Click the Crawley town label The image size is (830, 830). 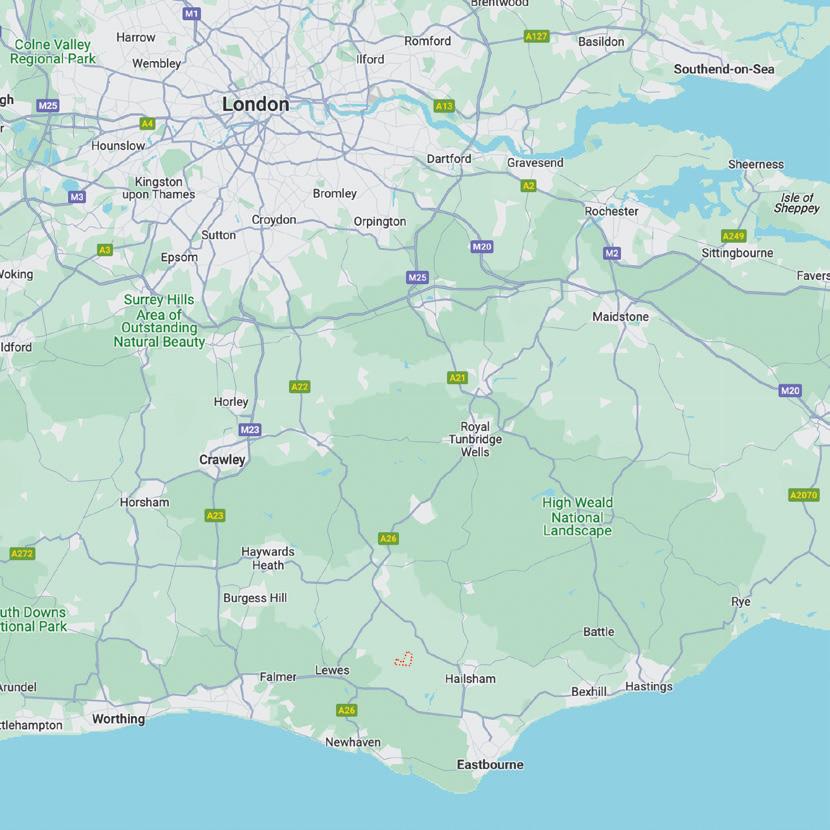pos(222,459)
